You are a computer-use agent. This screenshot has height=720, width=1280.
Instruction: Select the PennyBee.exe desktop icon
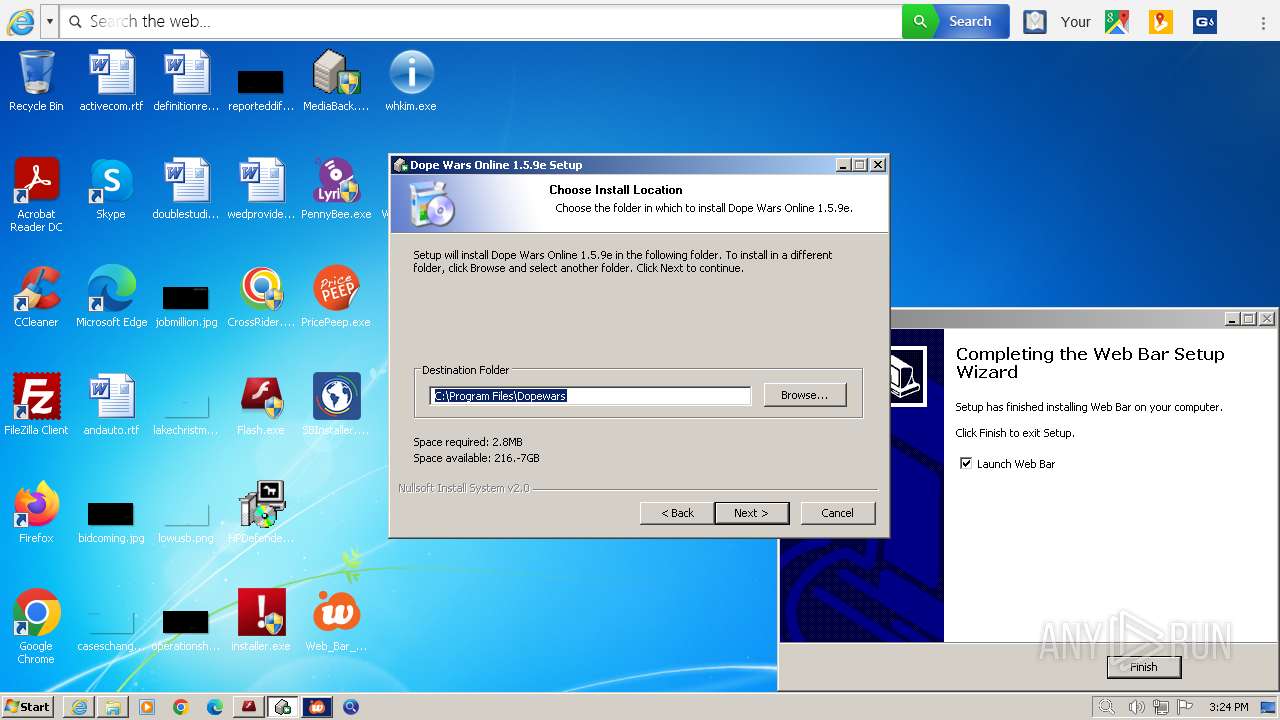[336, 189]
